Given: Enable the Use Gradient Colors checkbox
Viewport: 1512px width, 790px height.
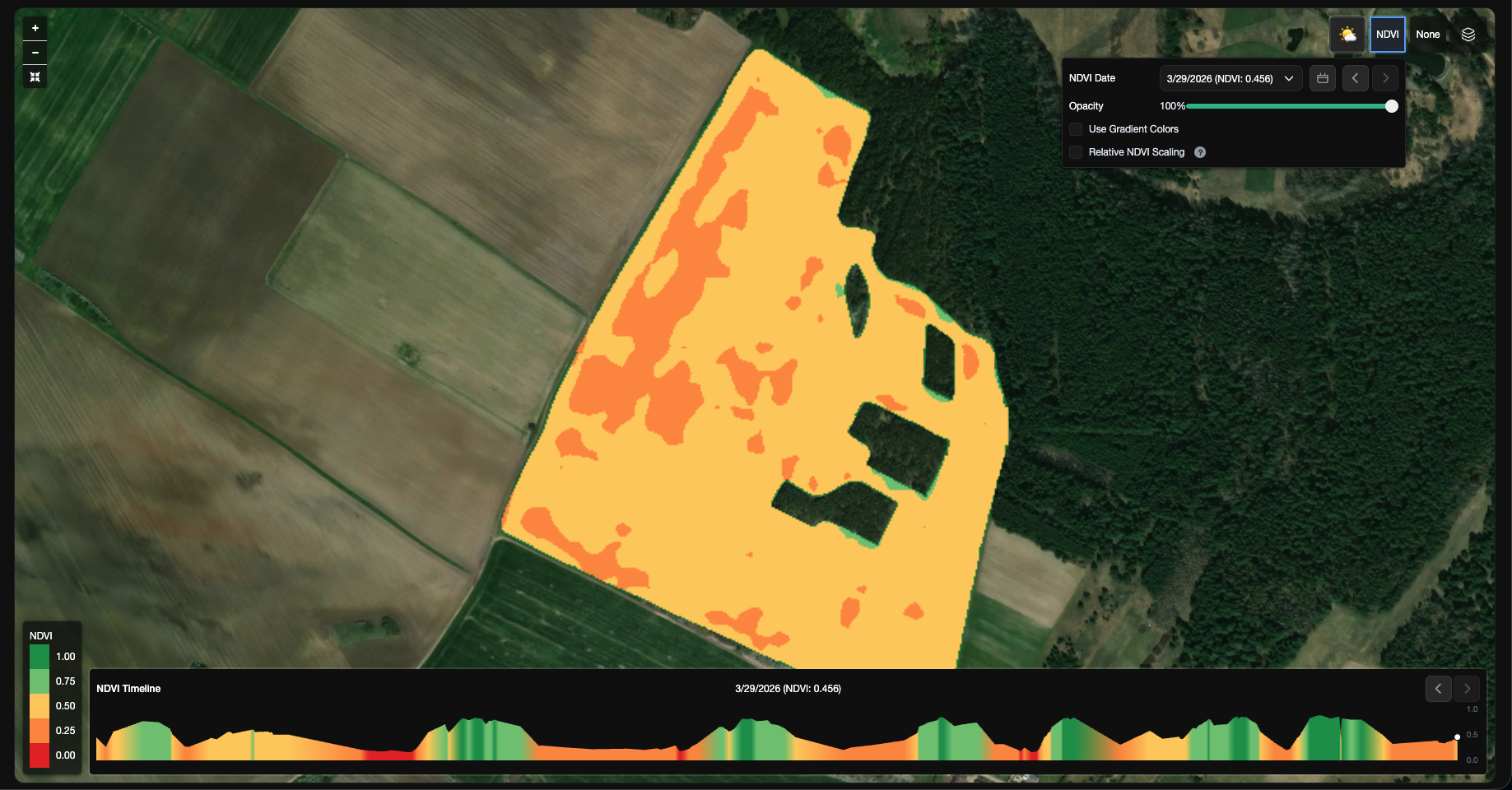Looking at the screenshot, I should pyautogui.click(x=1076, y=129).
